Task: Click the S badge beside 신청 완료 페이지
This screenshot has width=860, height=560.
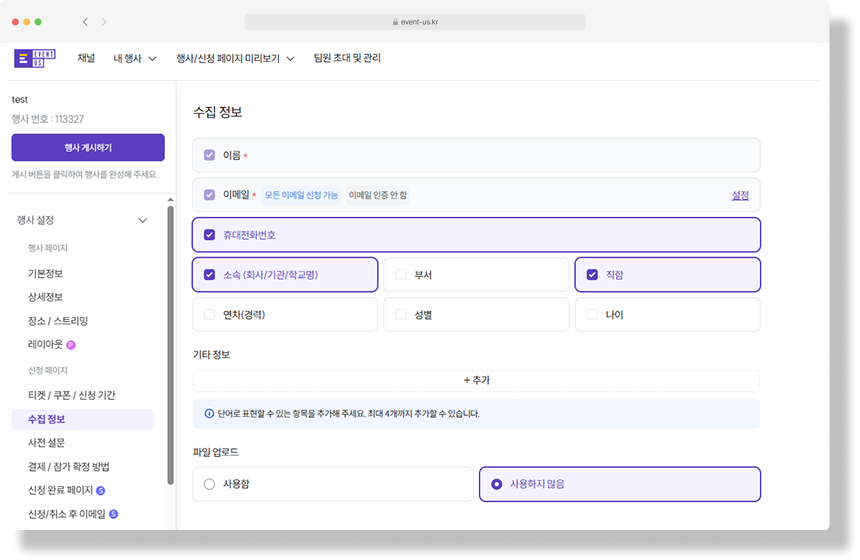Action: tap(100, 490)
